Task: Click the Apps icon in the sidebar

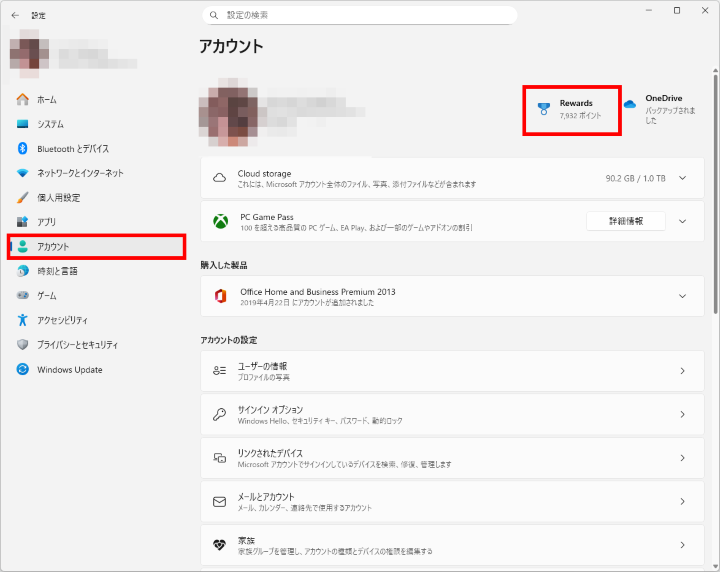Action: 22,222
